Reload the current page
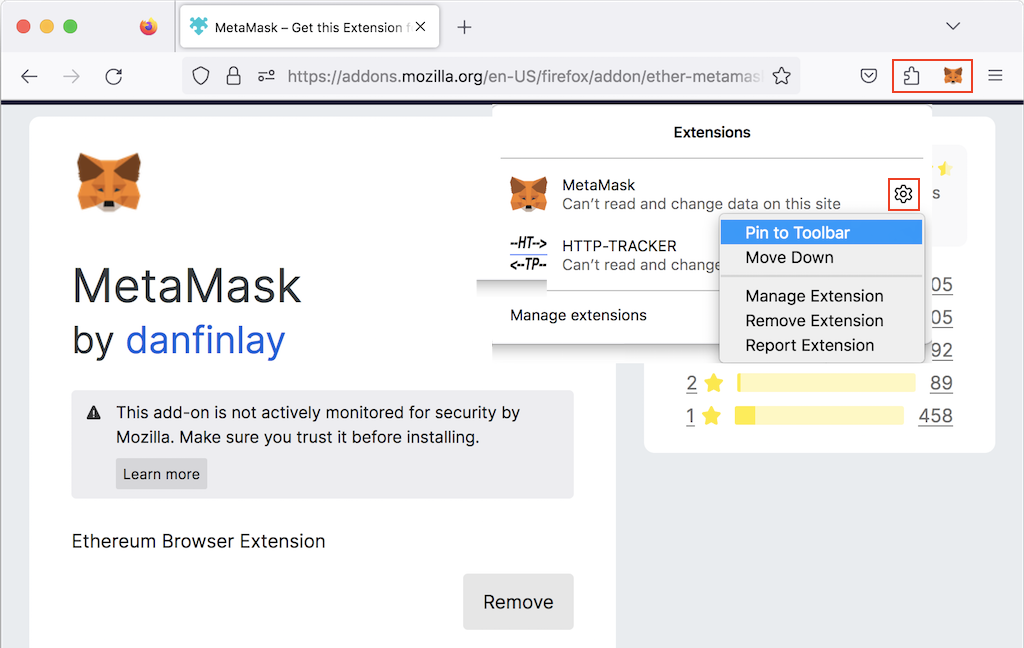1024x648 pixels. coord(113,75)
